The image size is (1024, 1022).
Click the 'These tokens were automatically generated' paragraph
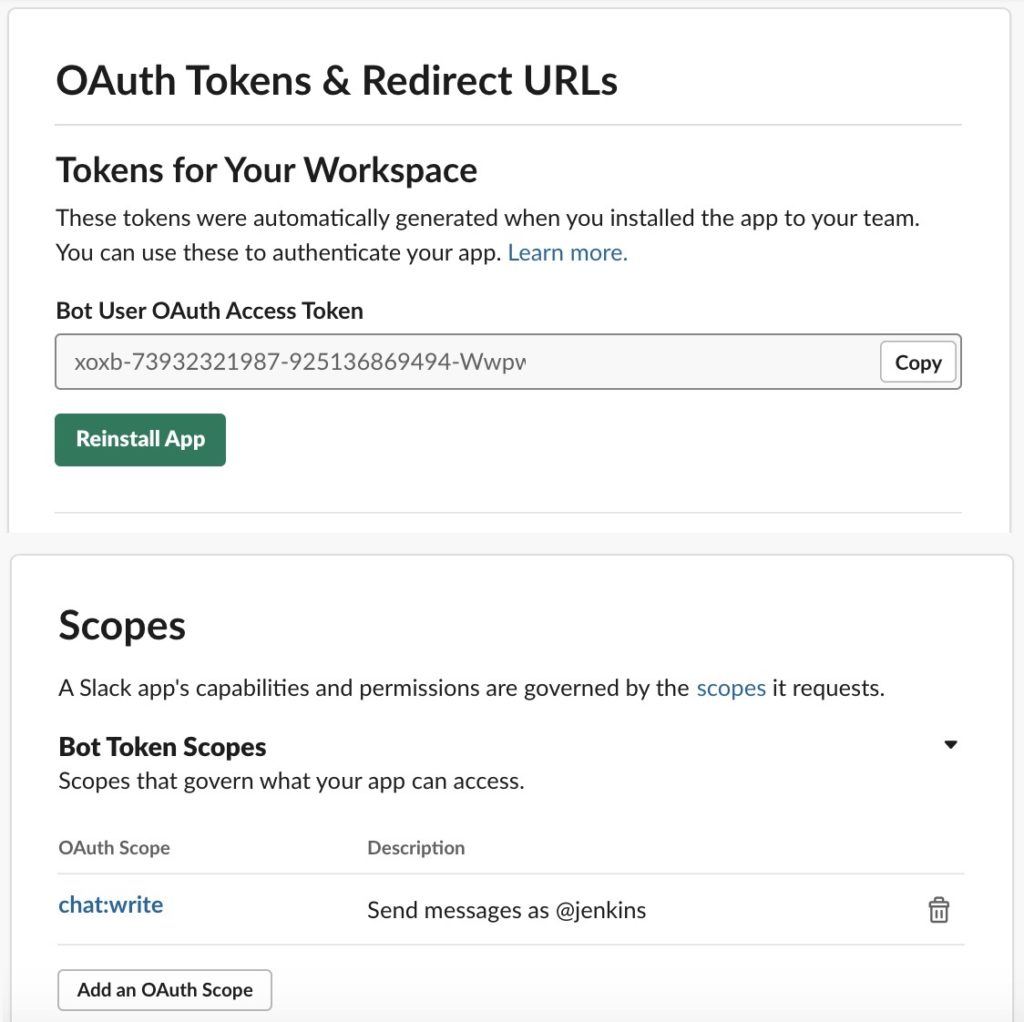tap(488, 235)
